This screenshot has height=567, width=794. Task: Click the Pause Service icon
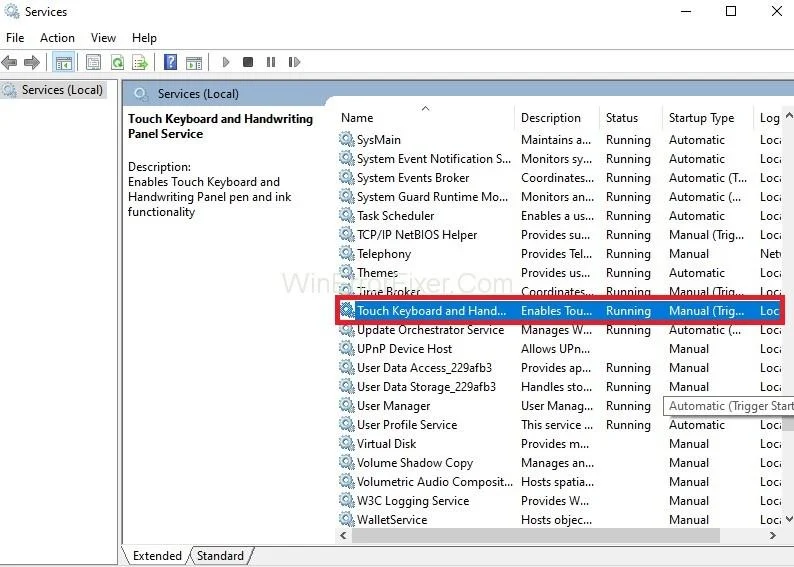click(x=271, y=62)
